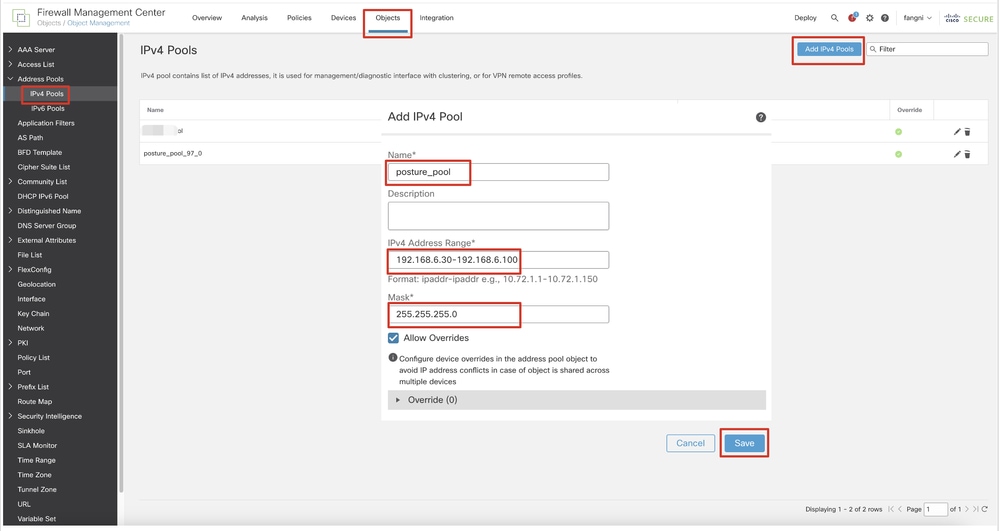Open the Overview menu
999x531 pixels.
[x=207, y=18]
